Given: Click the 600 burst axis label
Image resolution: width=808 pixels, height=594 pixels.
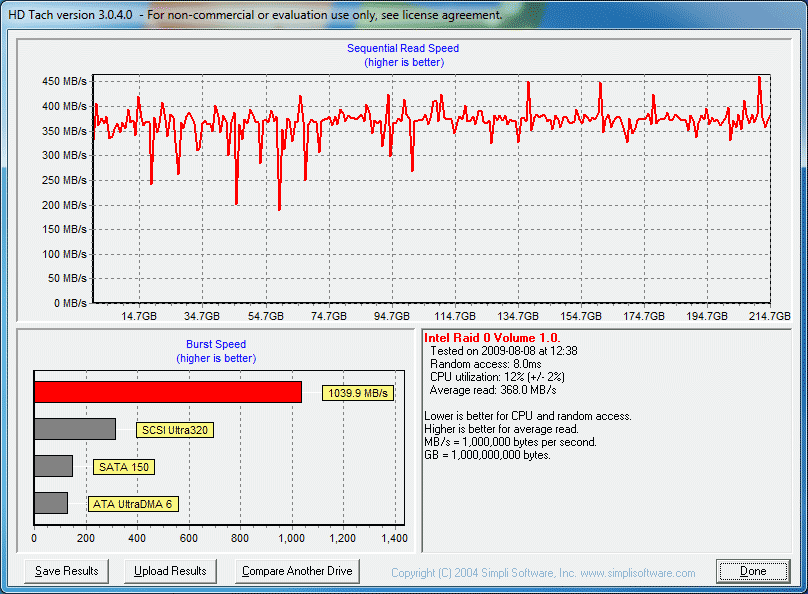Looking at the screenshot, I should (189, 538).
